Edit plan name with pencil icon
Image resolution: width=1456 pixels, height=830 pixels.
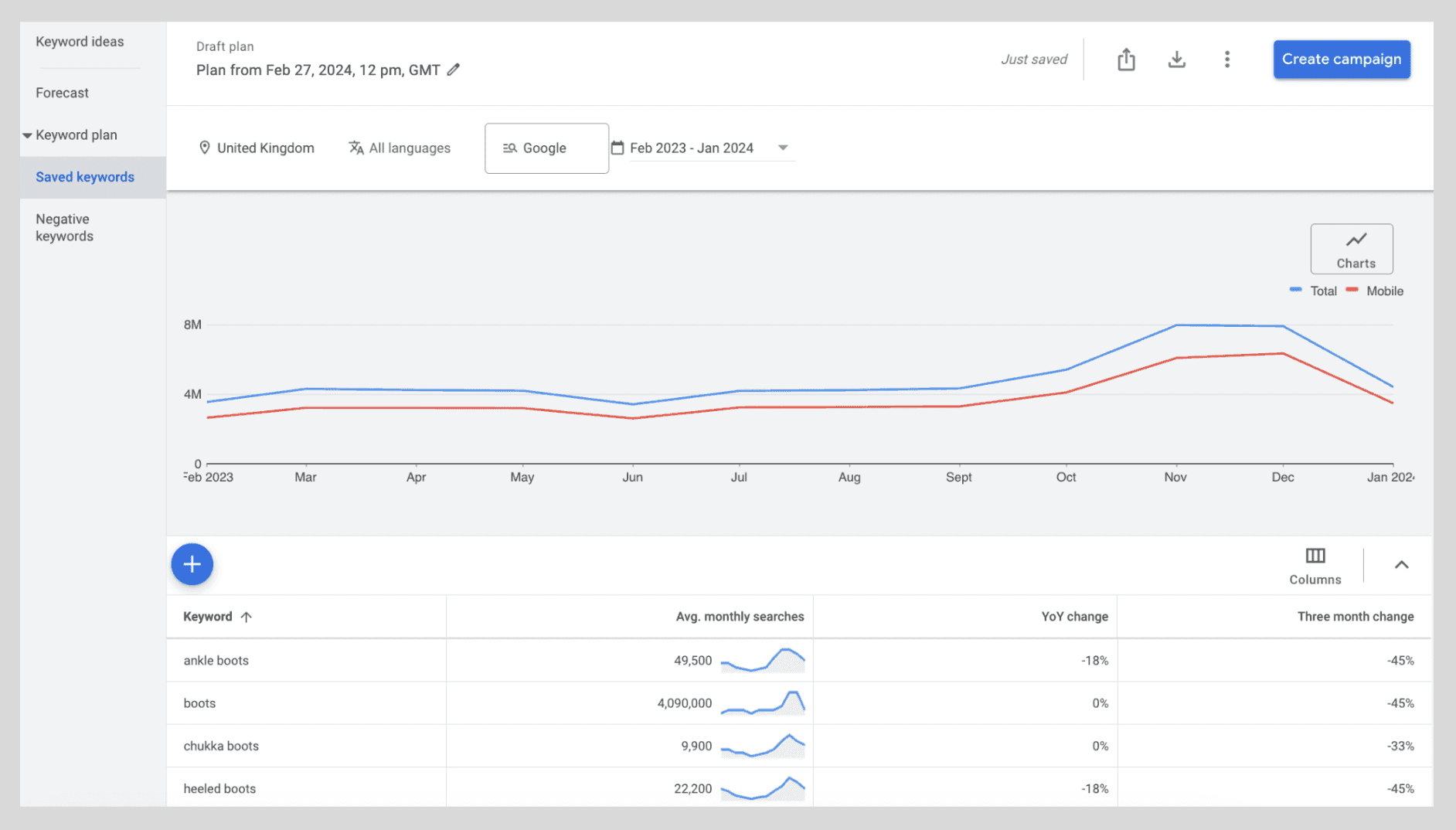click(454, 70)
